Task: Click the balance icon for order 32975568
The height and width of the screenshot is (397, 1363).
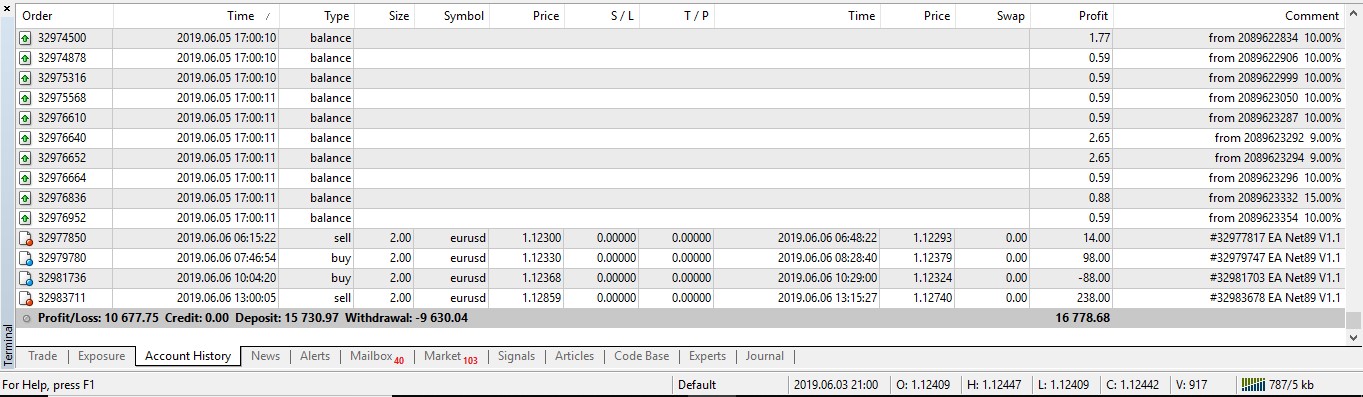Action: pos(26,98)
